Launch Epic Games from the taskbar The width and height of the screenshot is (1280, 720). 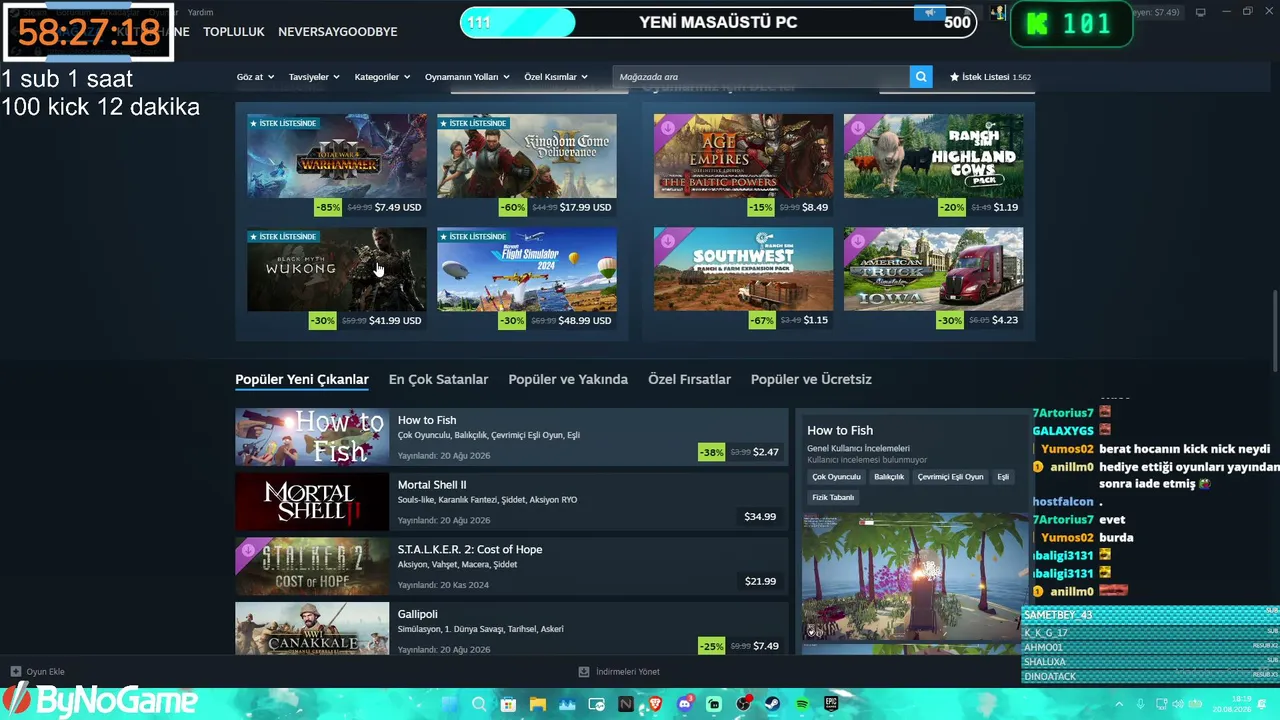[831, 704]
